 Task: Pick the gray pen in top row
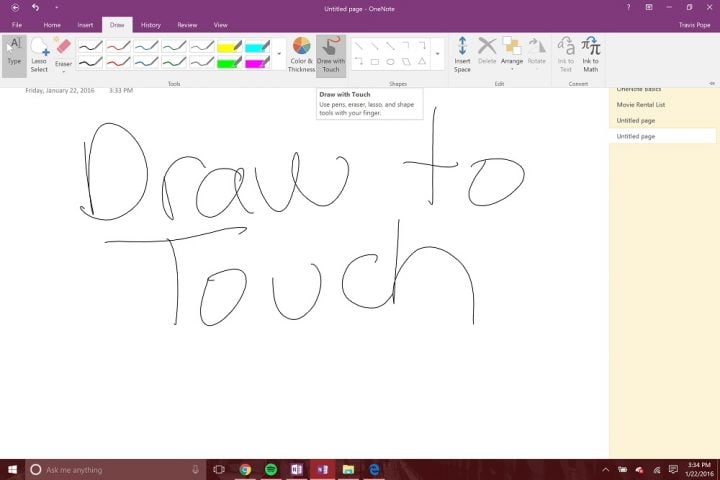click(202, 46)
